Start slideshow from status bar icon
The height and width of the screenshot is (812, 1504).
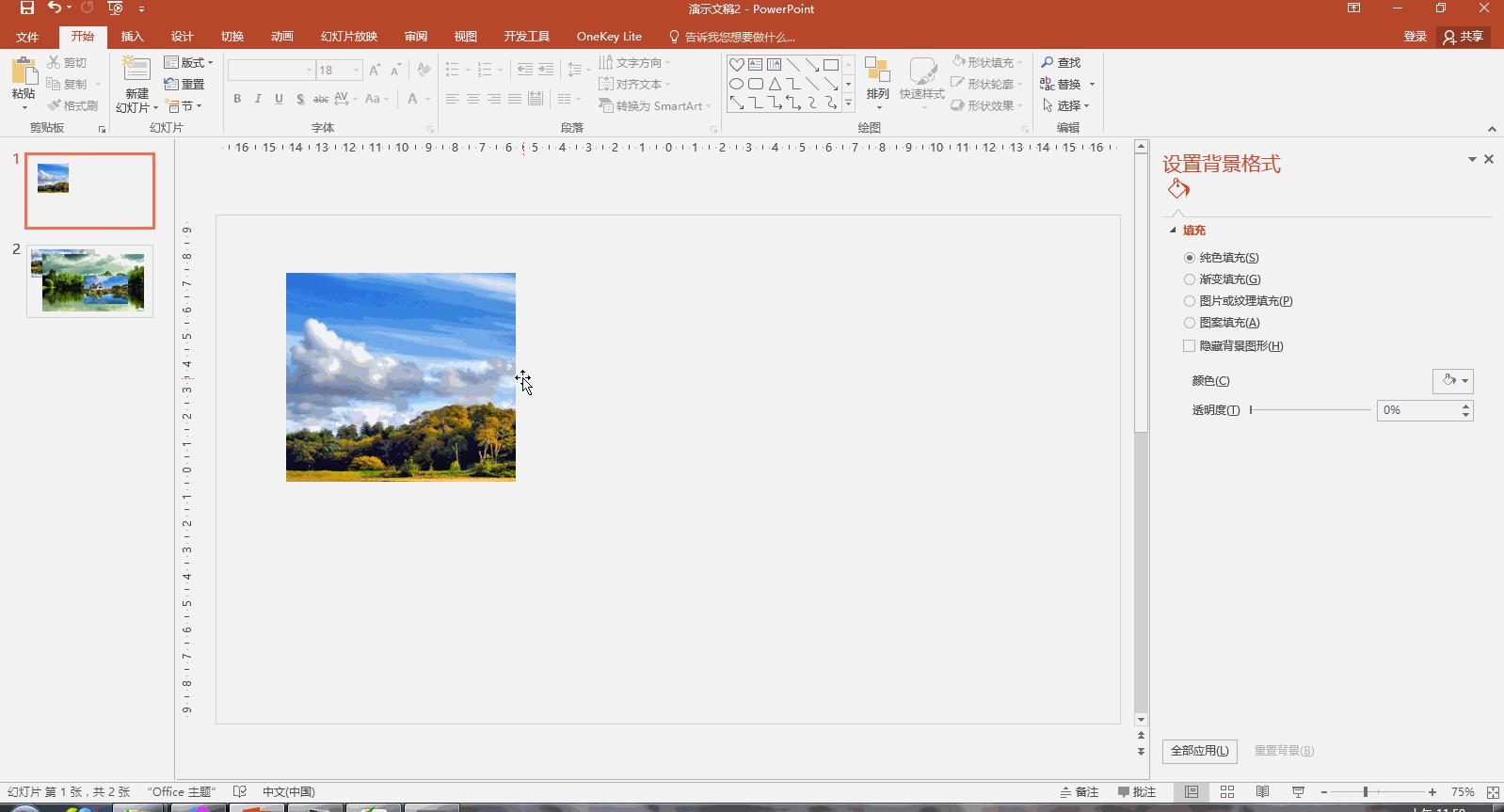tap(1297, 792)
